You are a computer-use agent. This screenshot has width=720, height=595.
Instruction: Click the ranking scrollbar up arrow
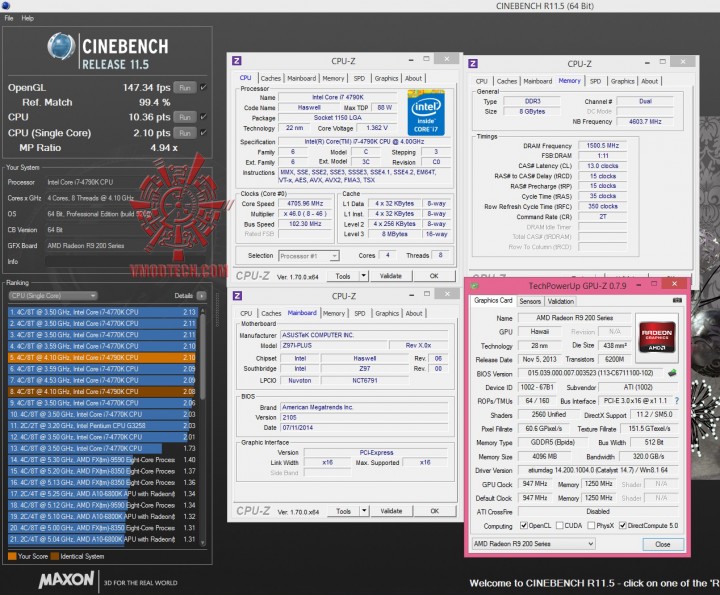pos(203,311)
